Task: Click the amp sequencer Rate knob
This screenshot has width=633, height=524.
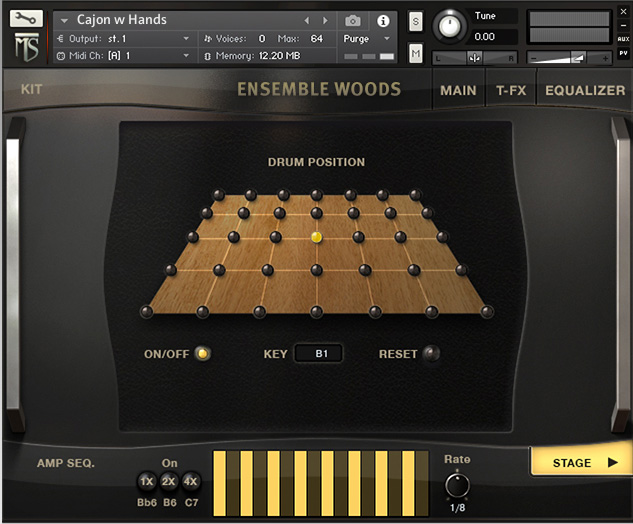Action: pos(457,486)
